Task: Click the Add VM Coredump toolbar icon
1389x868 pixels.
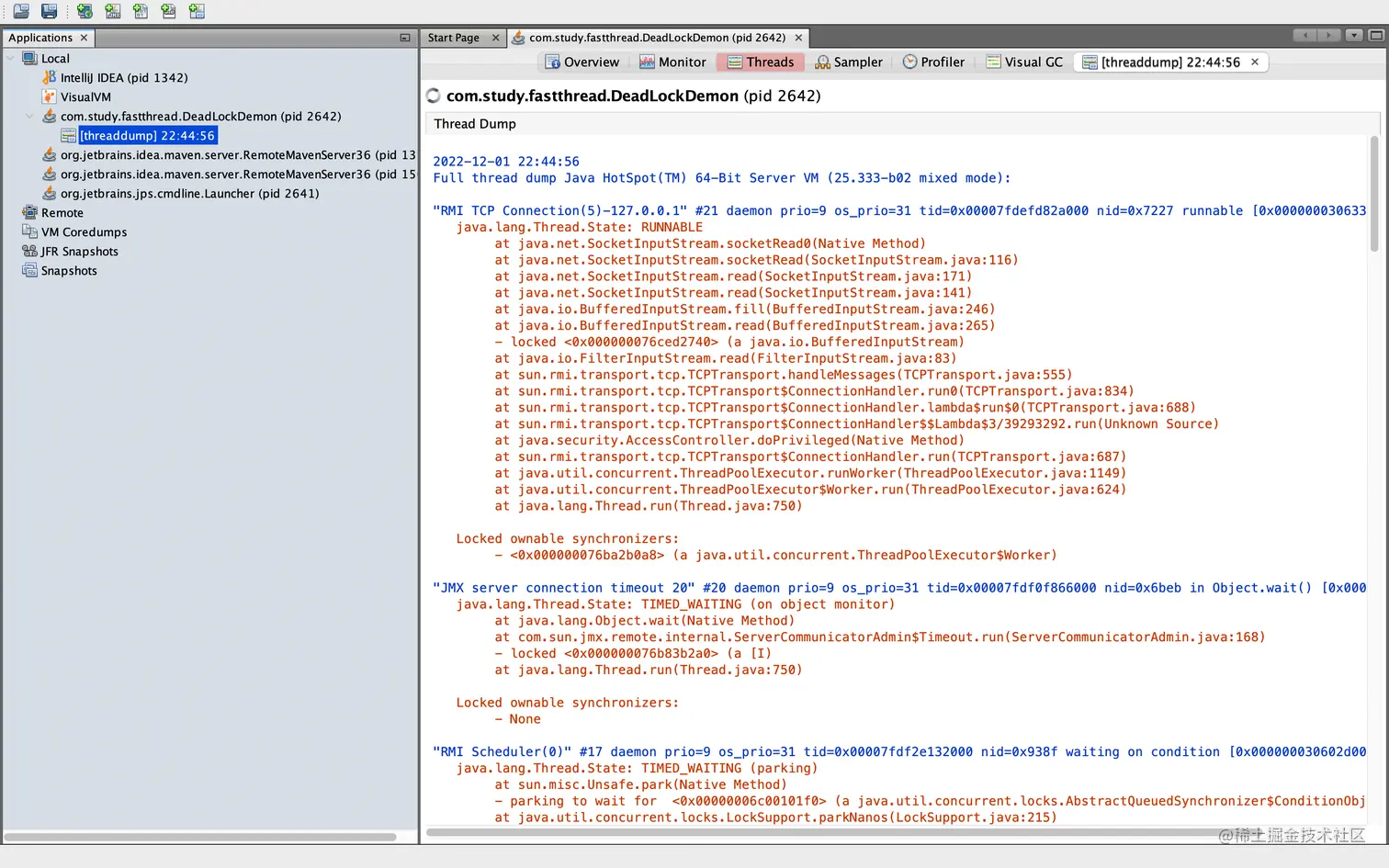Action: click(141, 11)
